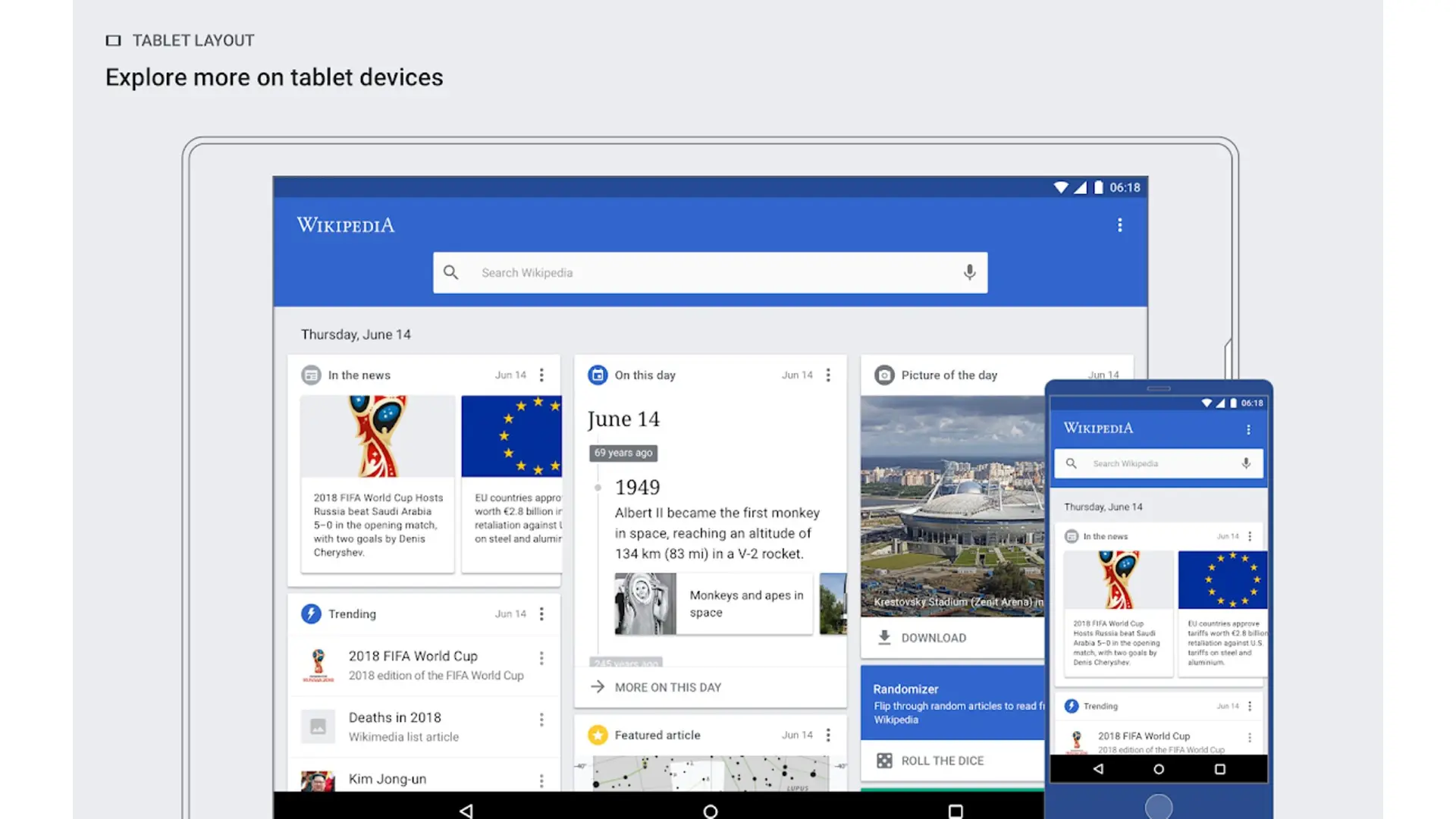Click the Featured article star icon
This screenshot has height=819, width=1456.
[x=598, y=735]
